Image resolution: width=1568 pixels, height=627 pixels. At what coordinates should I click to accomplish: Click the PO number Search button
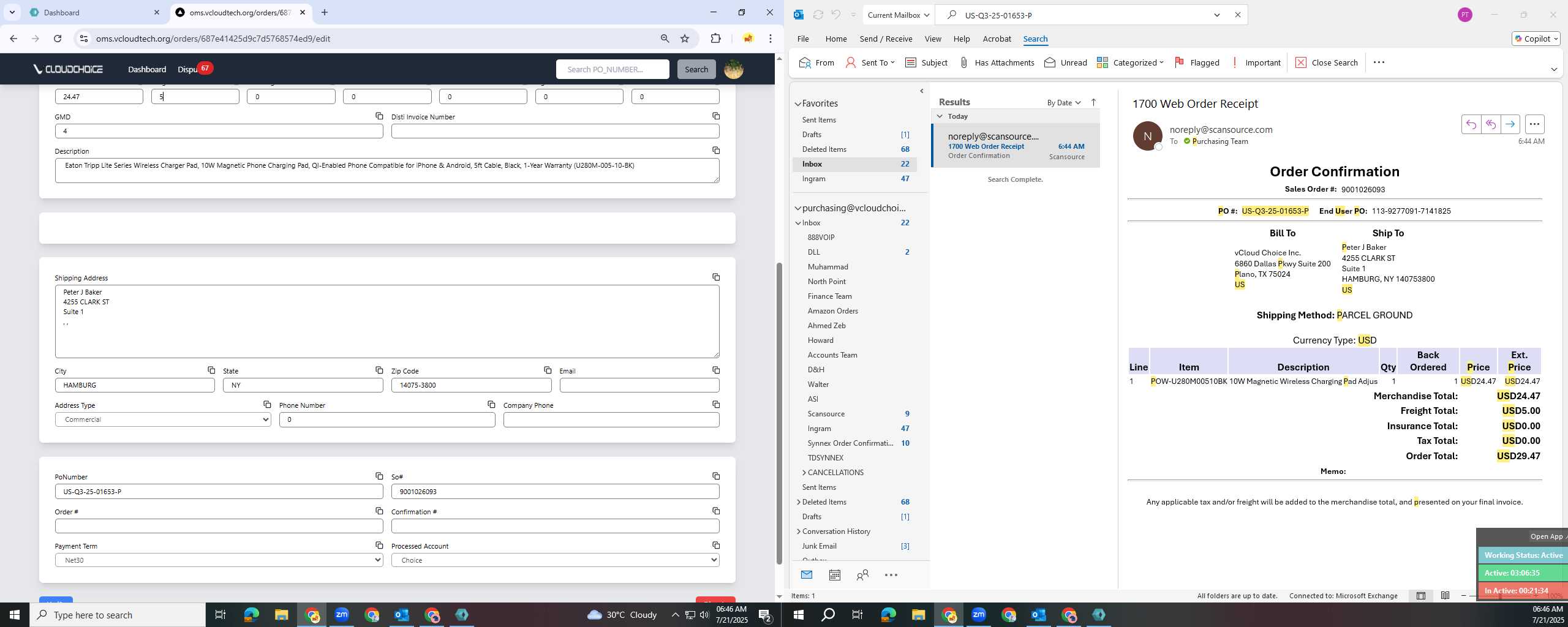(x=696, y=69)
